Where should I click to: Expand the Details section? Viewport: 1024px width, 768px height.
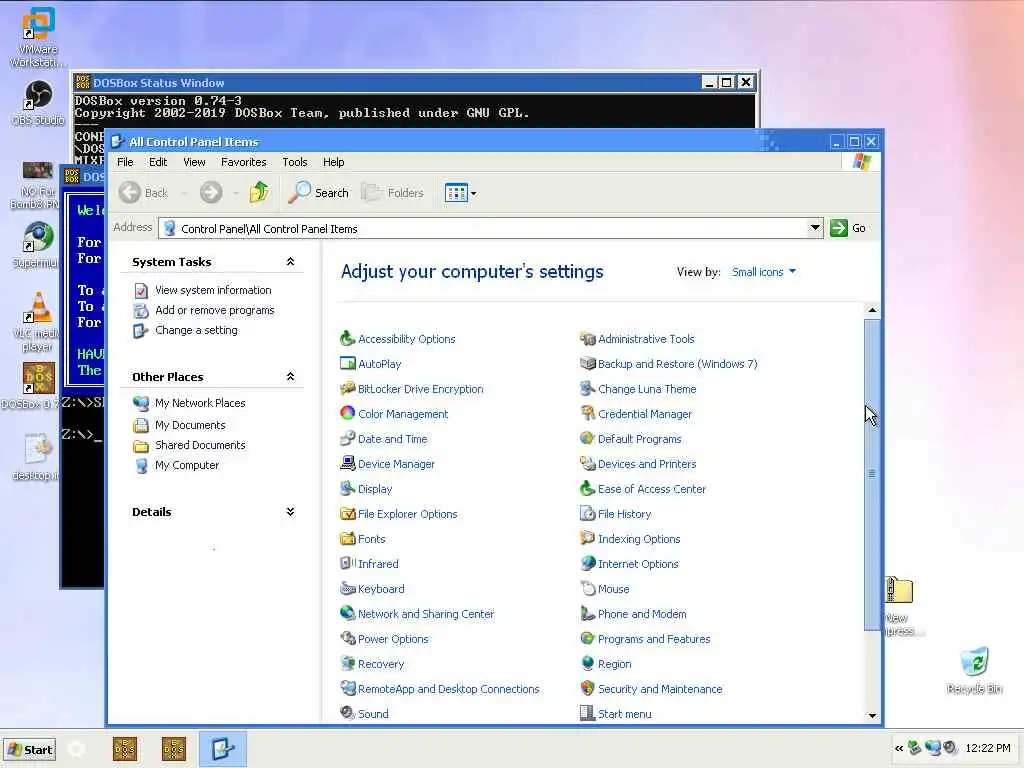[x=291, y=511]
